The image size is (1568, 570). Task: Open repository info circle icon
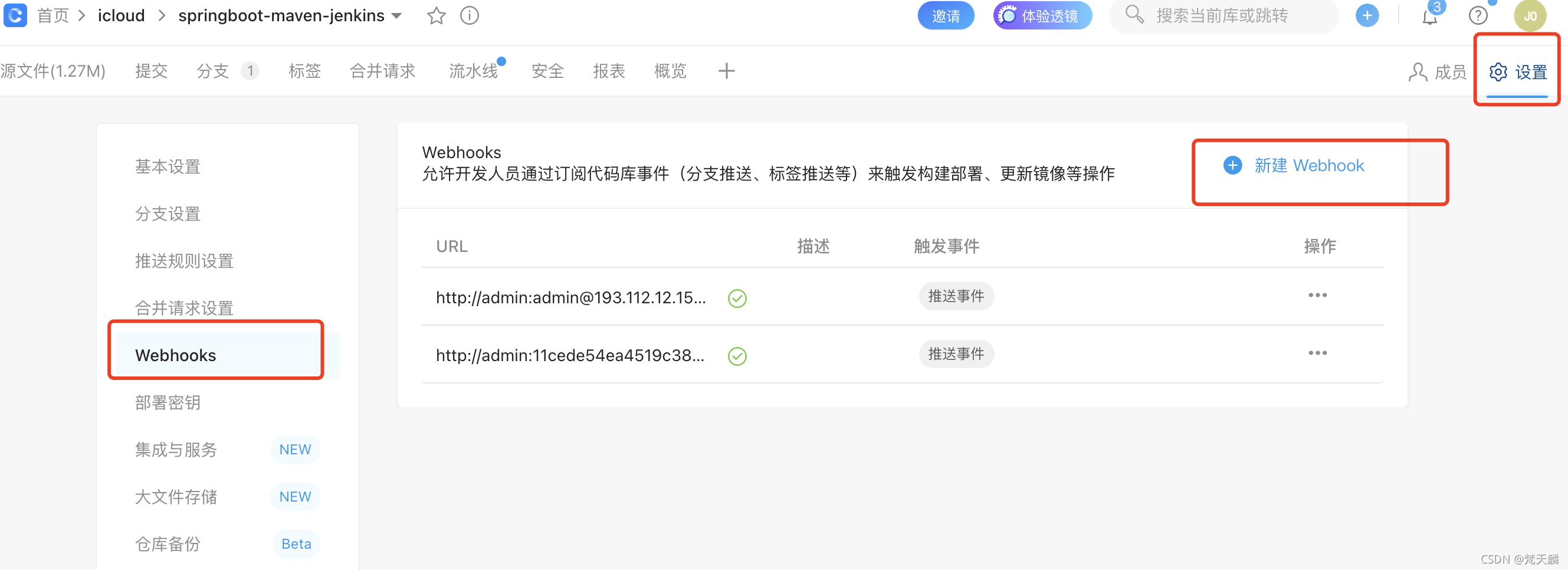(x=469, y=15)
